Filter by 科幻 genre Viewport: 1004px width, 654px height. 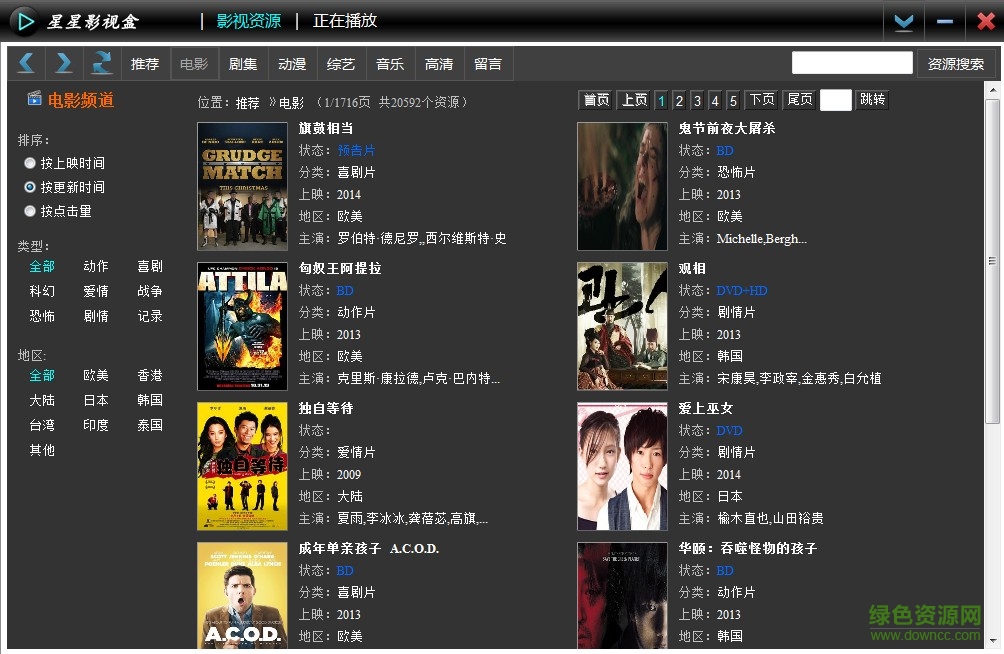(42, 291)
